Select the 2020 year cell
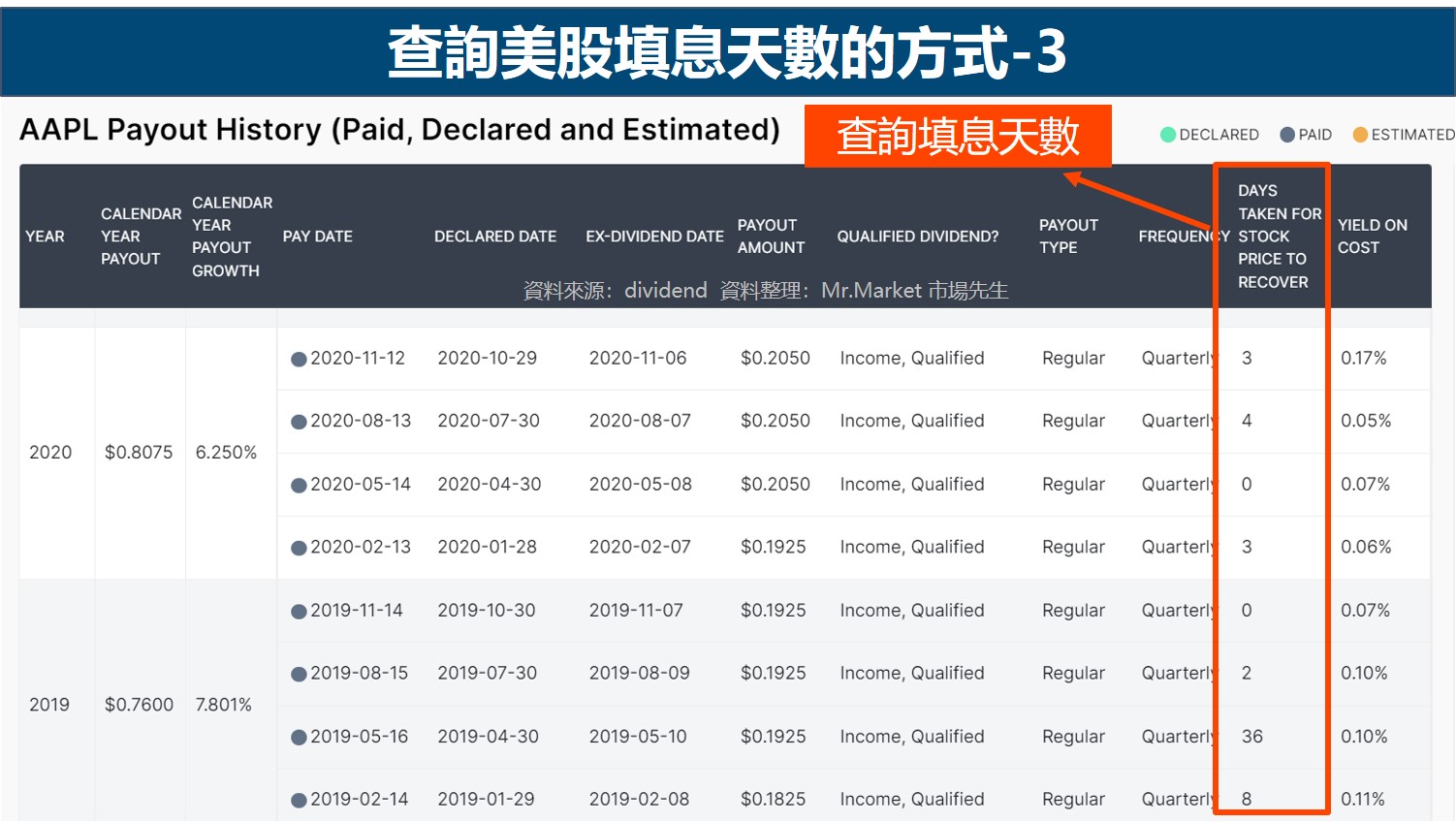The width and height of the screenshot is (1456, 822). click(50, 453)
